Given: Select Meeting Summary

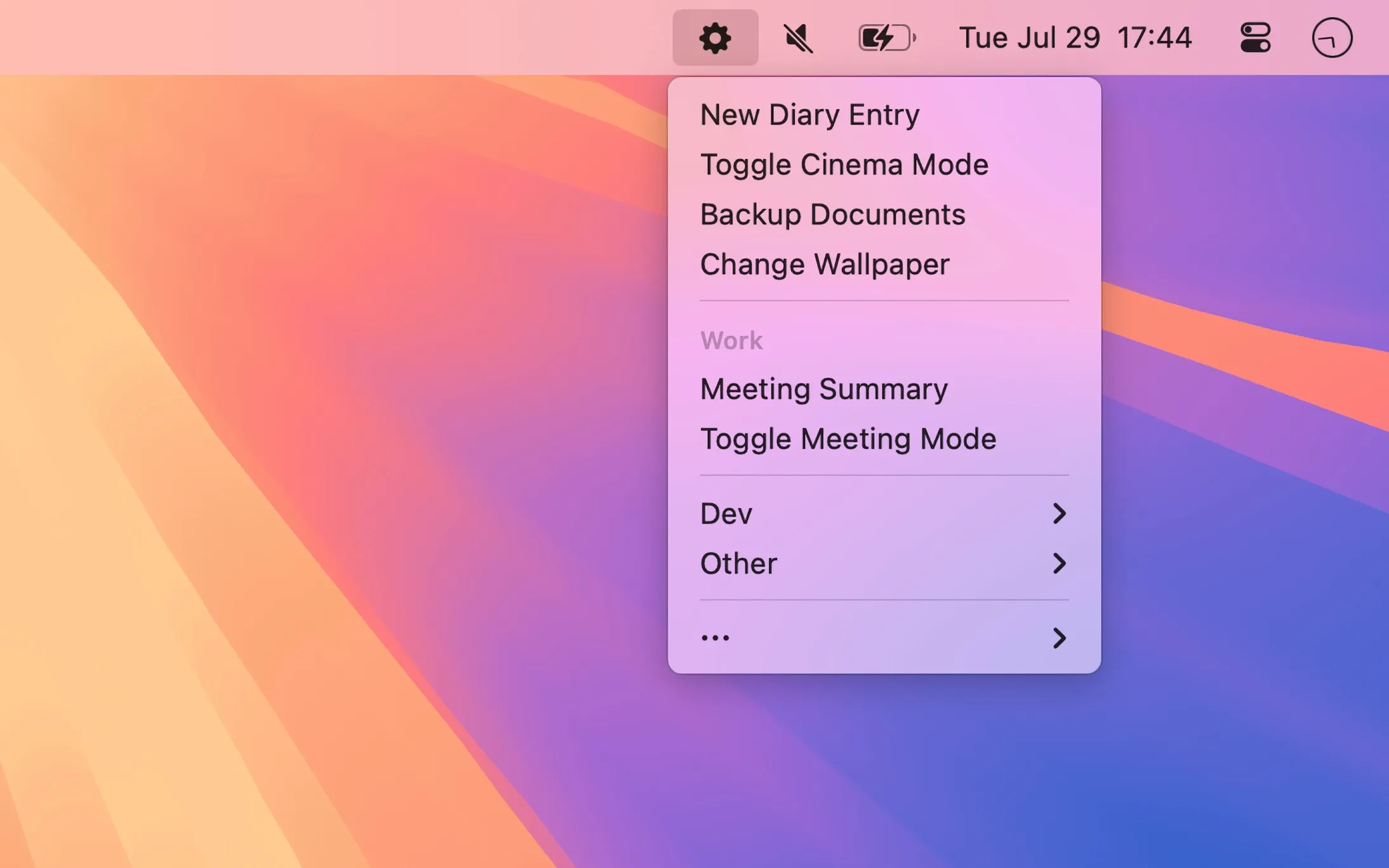Looking at the screenshot, I should [x=823, y=389].
